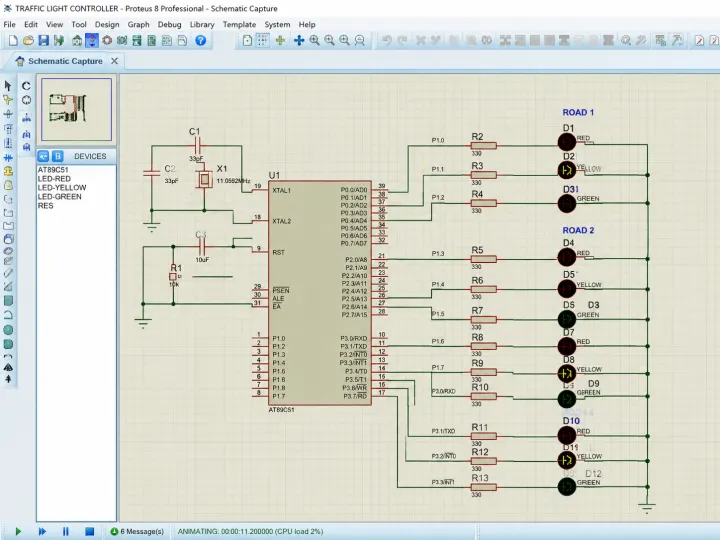Viewport: 720px width, 540px height.
Task: Save the project with the floppy disk icon
Action: (43, 40)
